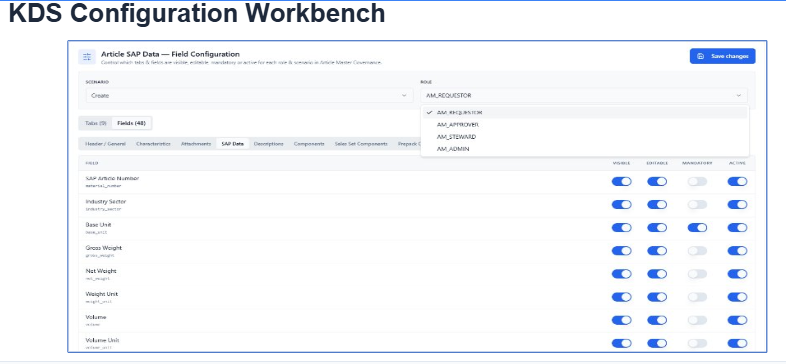Toggle Editable for Weight Unit
786x364 pixels.
(657, 297)
